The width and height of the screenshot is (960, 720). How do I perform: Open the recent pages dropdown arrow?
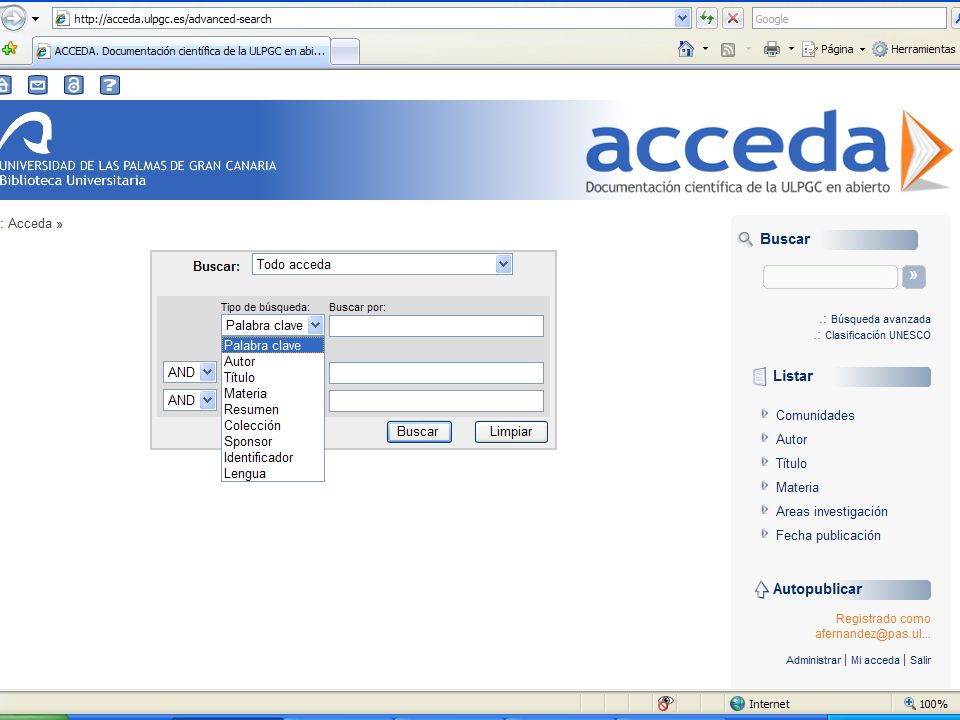(x=36, y=19)
